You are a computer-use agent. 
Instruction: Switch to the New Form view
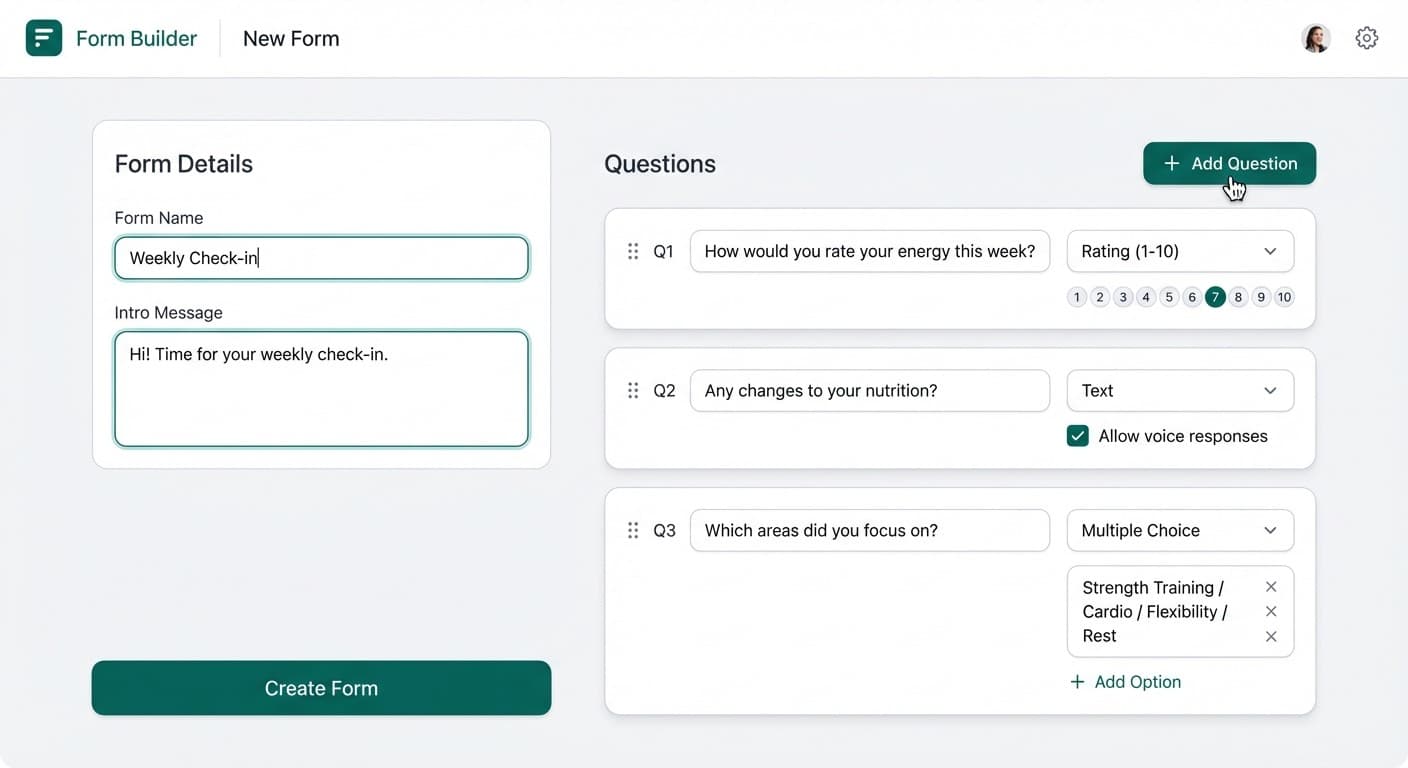tap(290, 38)
